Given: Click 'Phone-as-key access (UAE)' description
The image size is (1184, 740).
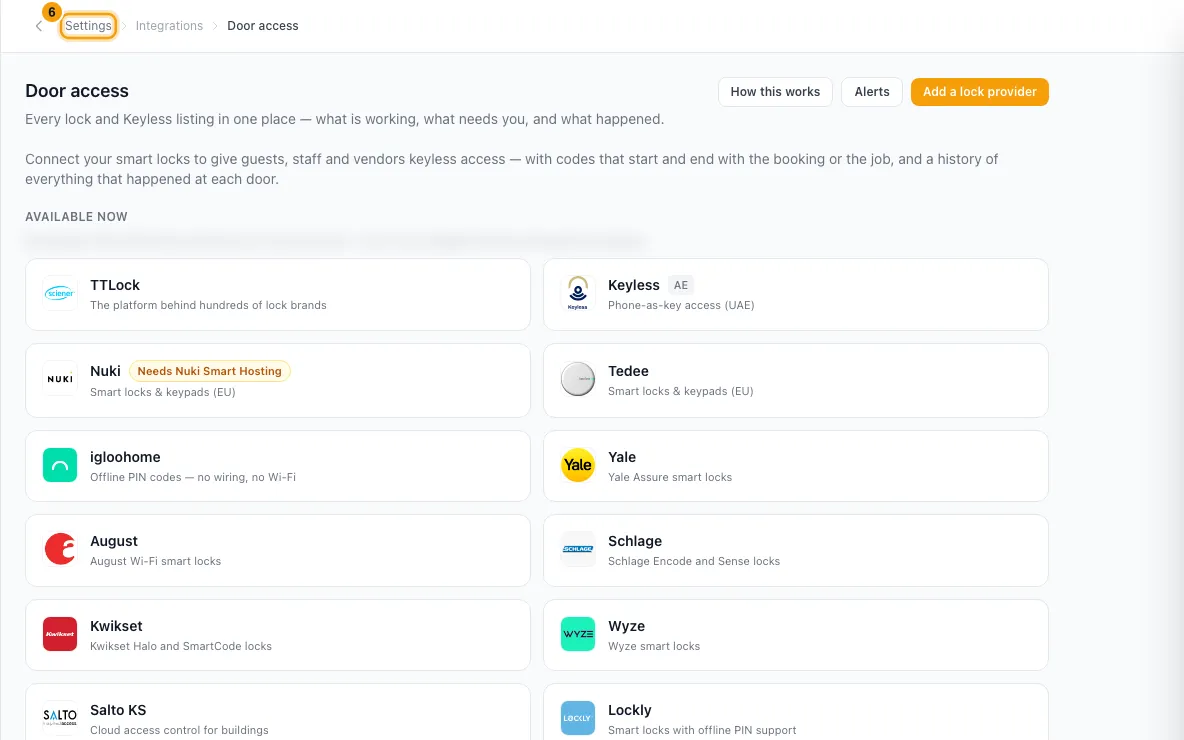Looking at the screenshot, I should tap(681, 305).
